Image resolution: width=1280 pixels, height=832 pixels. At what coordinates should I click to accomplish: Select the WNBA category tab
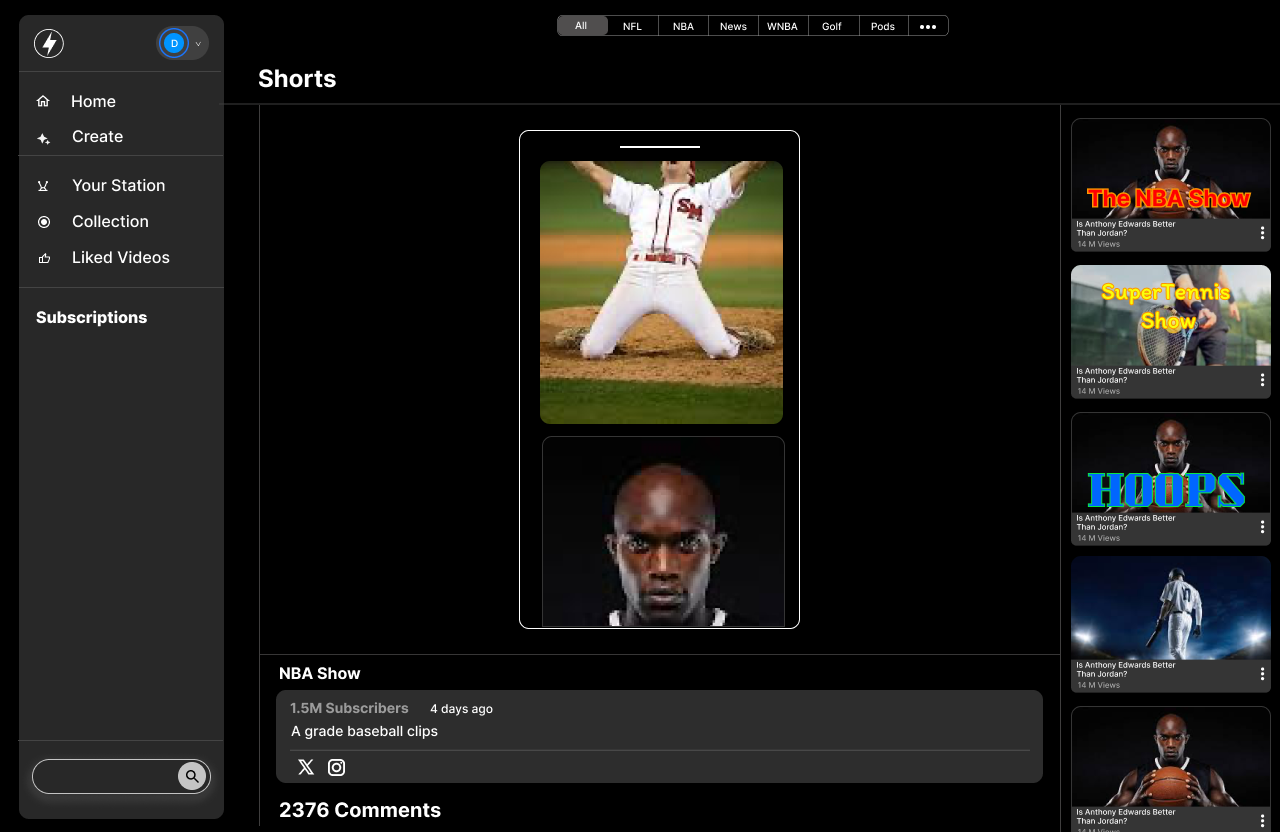pos(783,26)
